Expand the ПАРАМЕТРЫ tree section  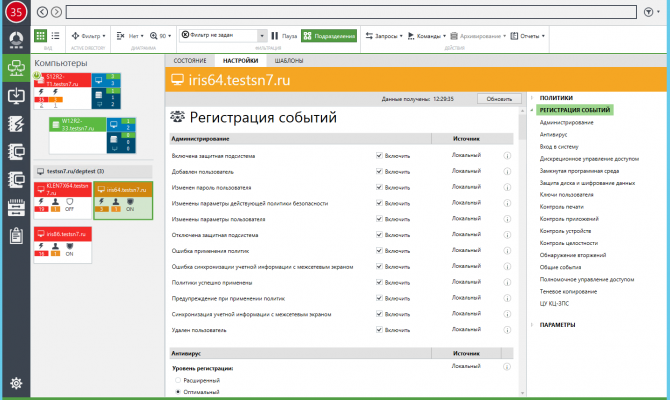coord(532,325)
